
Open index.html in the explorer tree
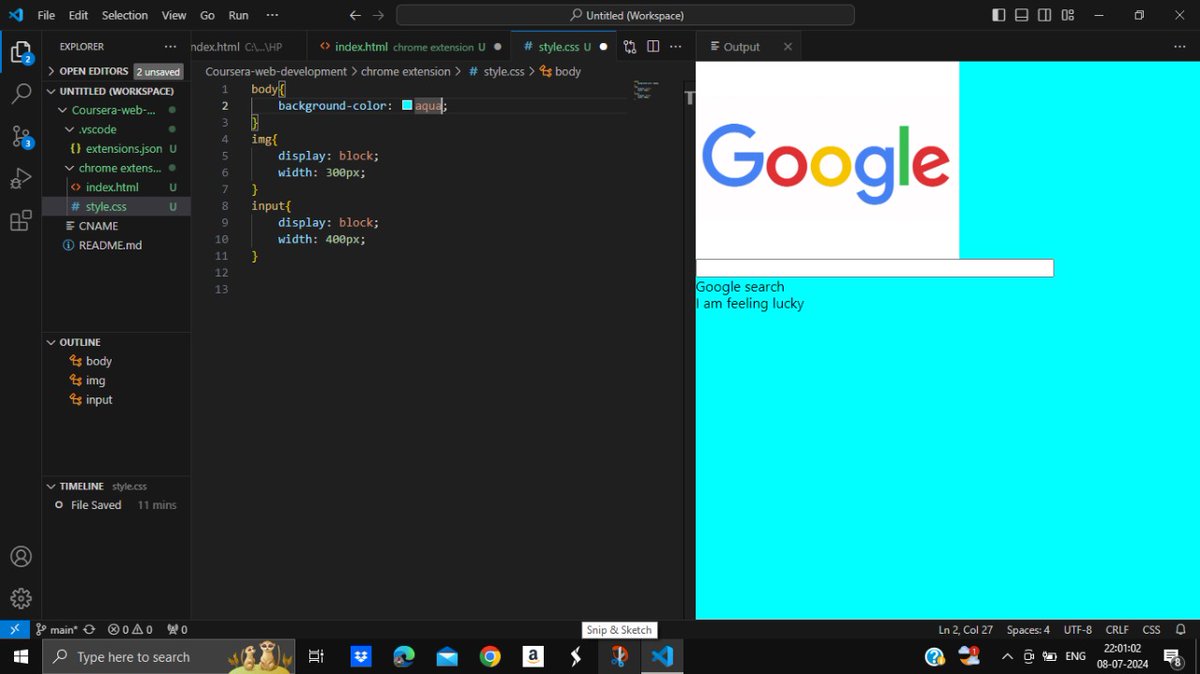116,187
